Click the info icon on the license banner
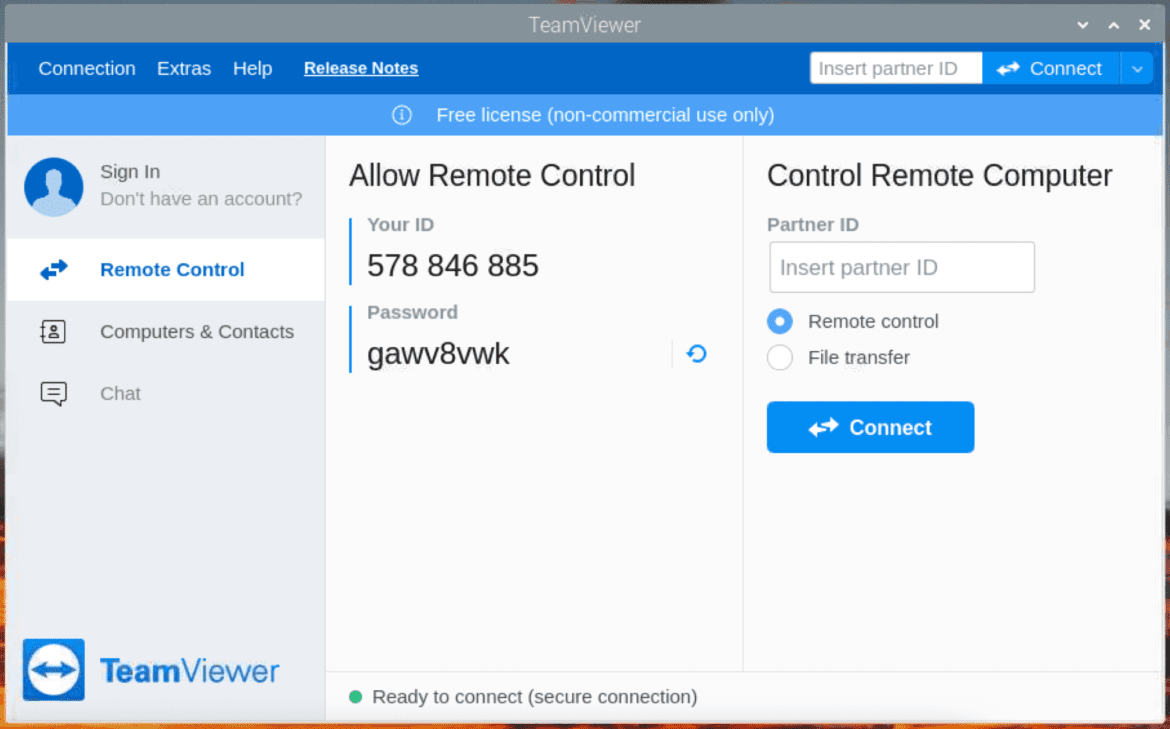 (401, 115)
